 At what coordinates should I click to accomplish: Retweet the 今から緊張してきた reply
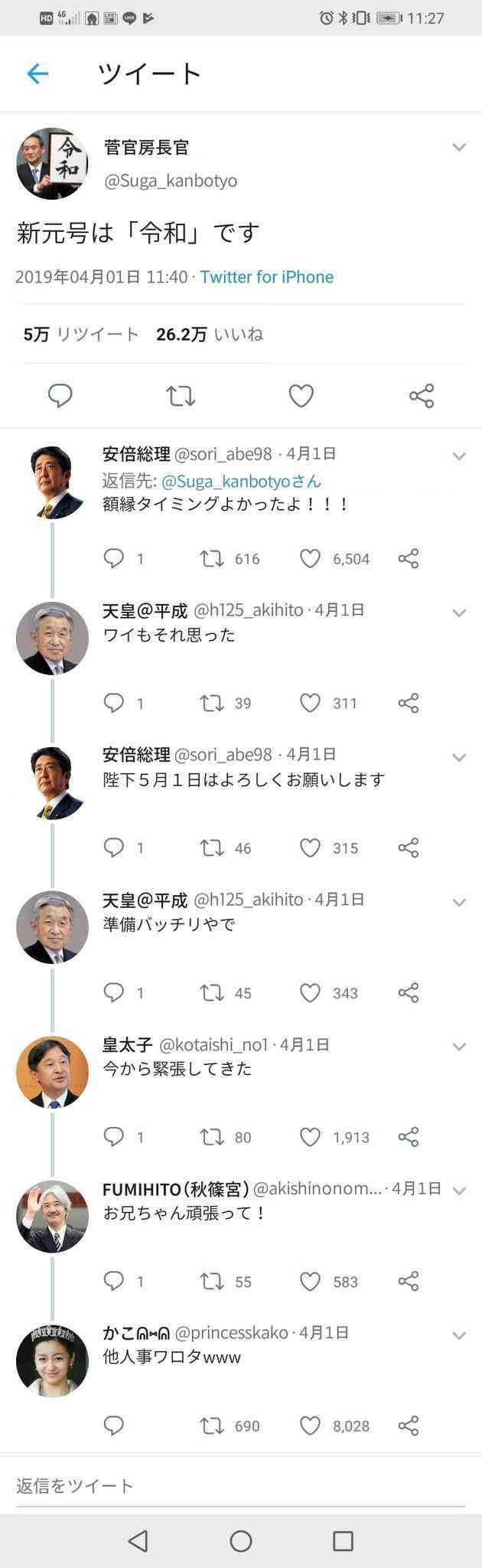[212, 1137]
